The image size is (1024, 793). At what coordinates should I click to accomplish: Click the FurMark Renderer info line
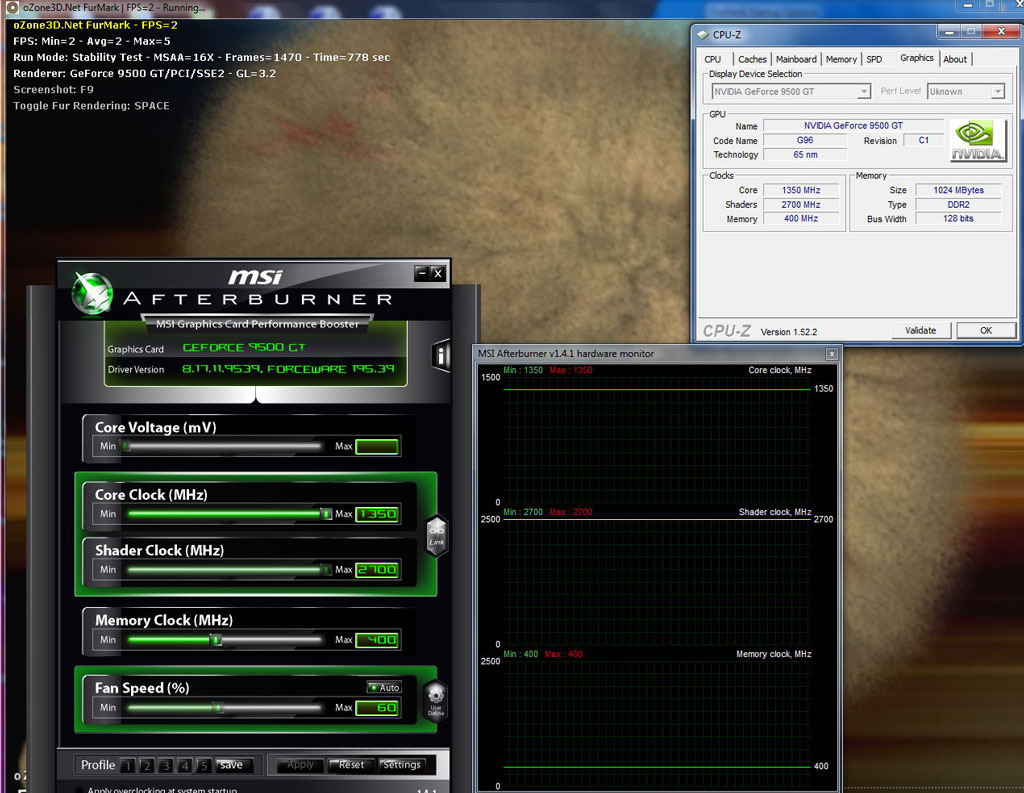pos(144,73)
